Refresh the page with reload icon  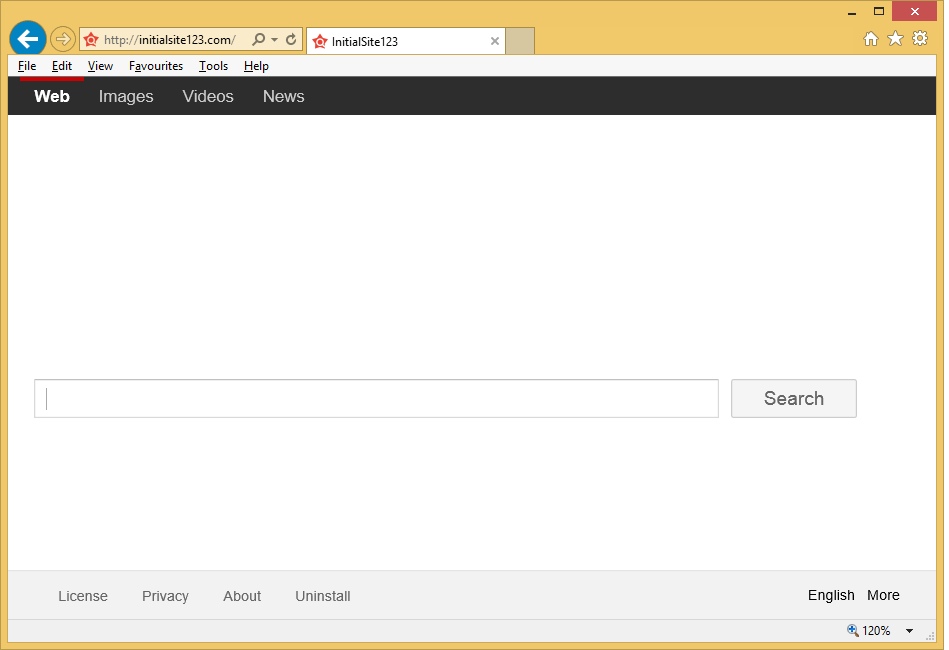click(291, 40)
